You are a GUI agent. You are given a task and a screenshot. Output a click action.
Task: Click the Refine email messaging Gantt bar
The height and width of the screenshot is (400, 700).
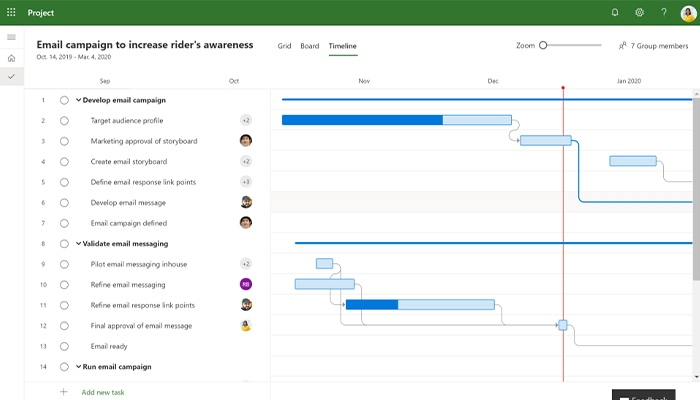pos(325,284)
